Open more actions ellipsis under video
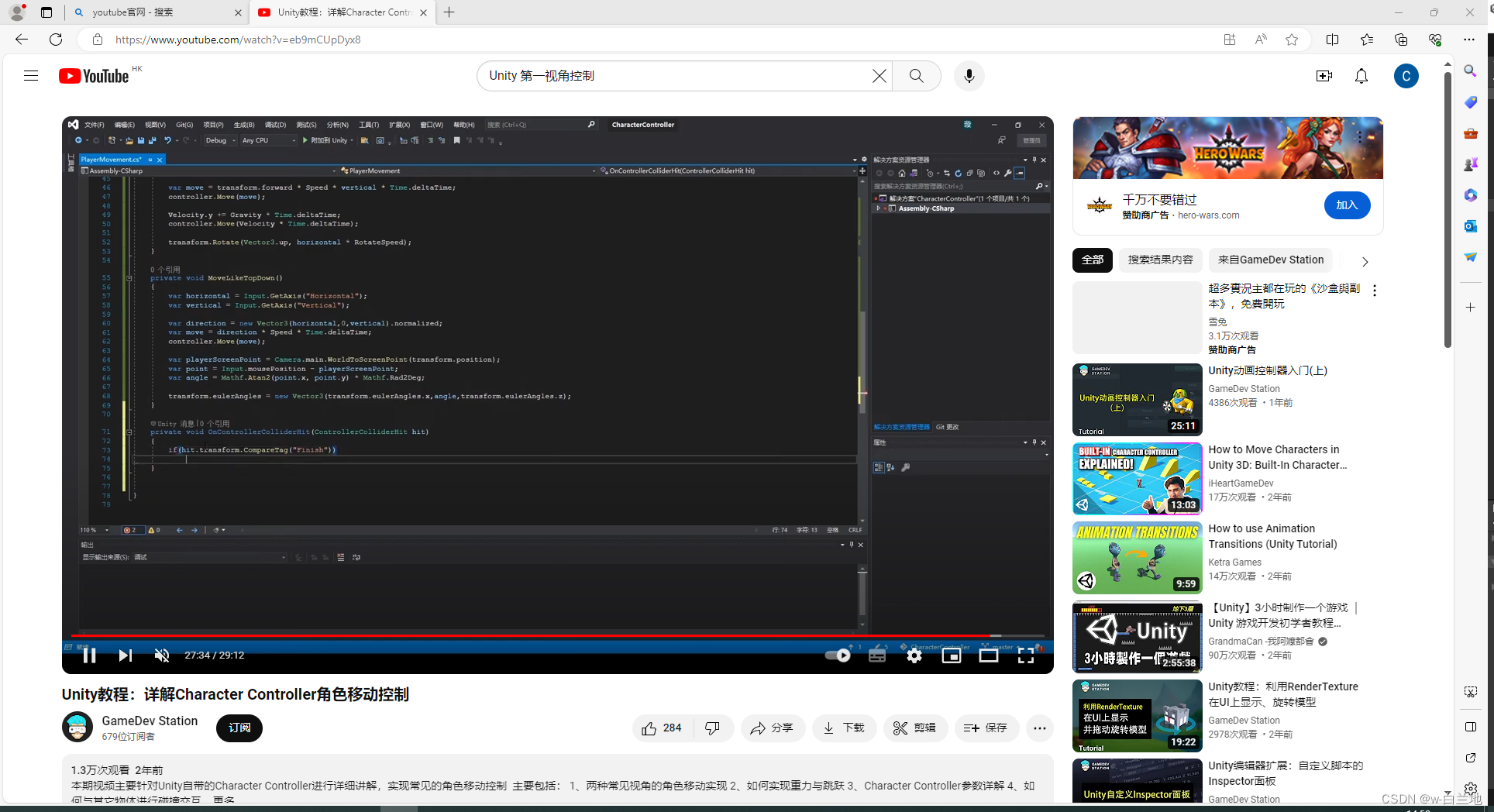The image size is (1494, 812). (1040, 728)
